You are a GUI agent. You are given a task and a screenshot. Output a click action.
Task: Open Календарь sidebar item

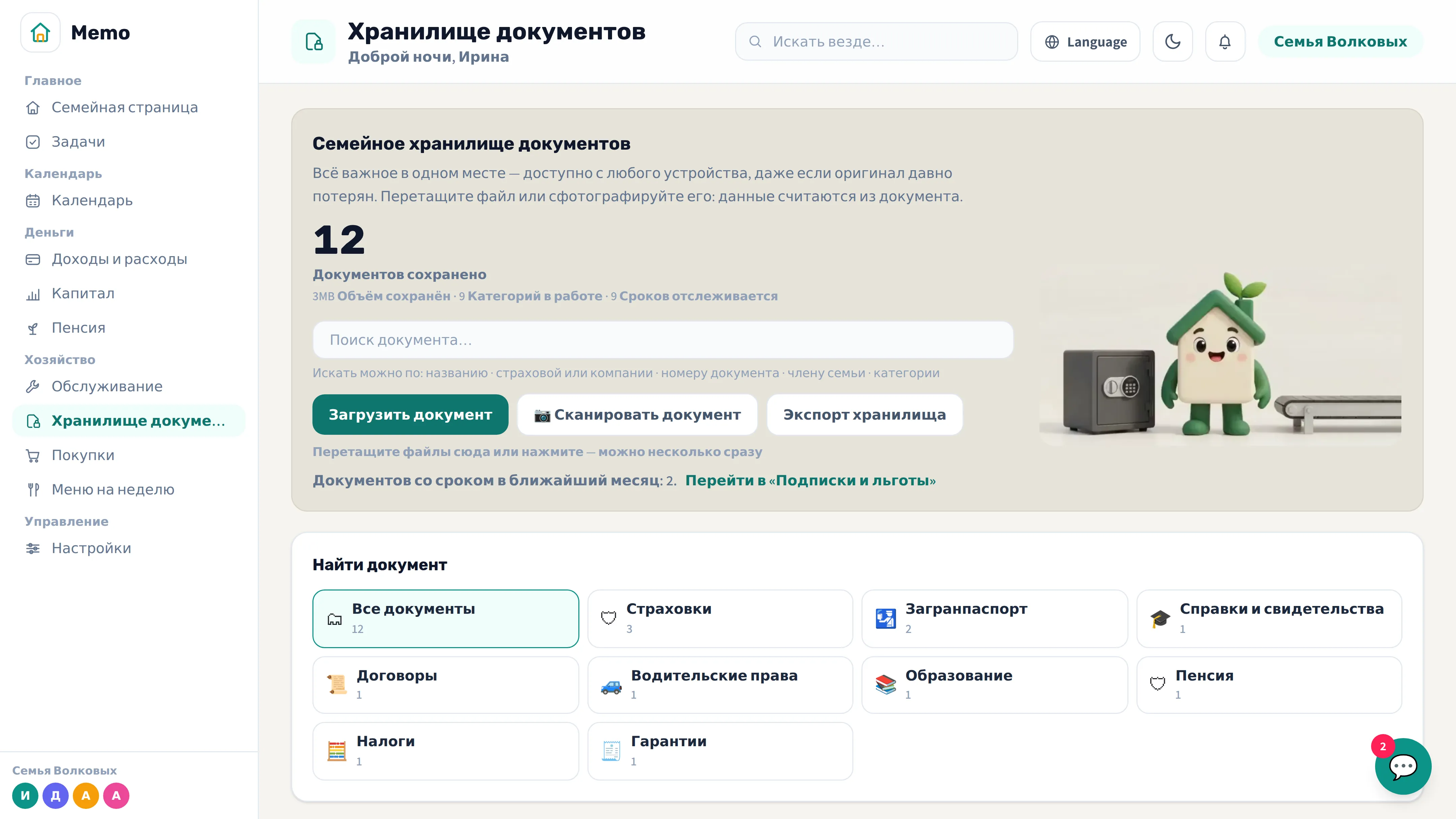(129, 201)
